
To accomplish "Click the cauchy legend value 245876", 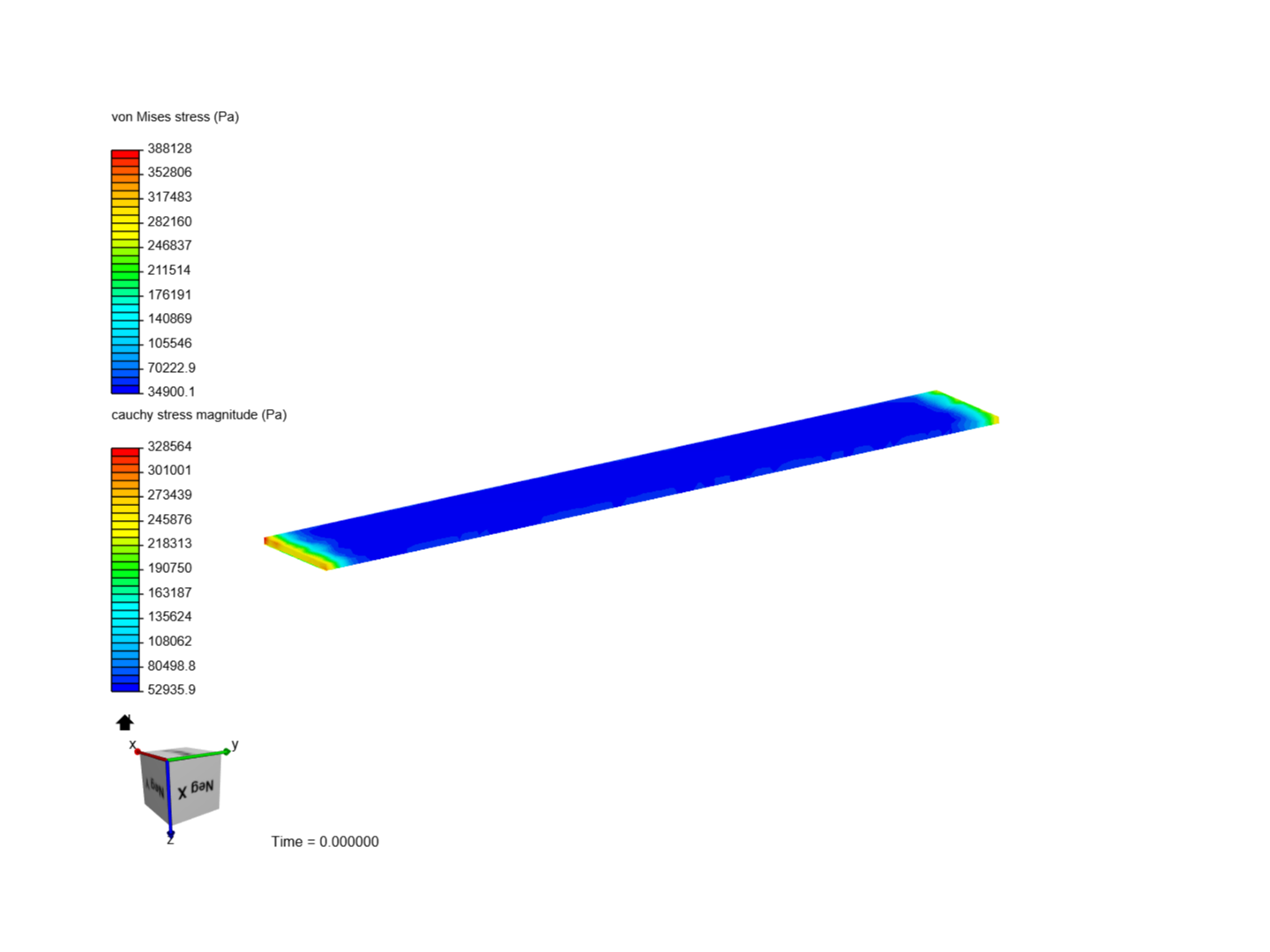I will click(x=169, y=519).
